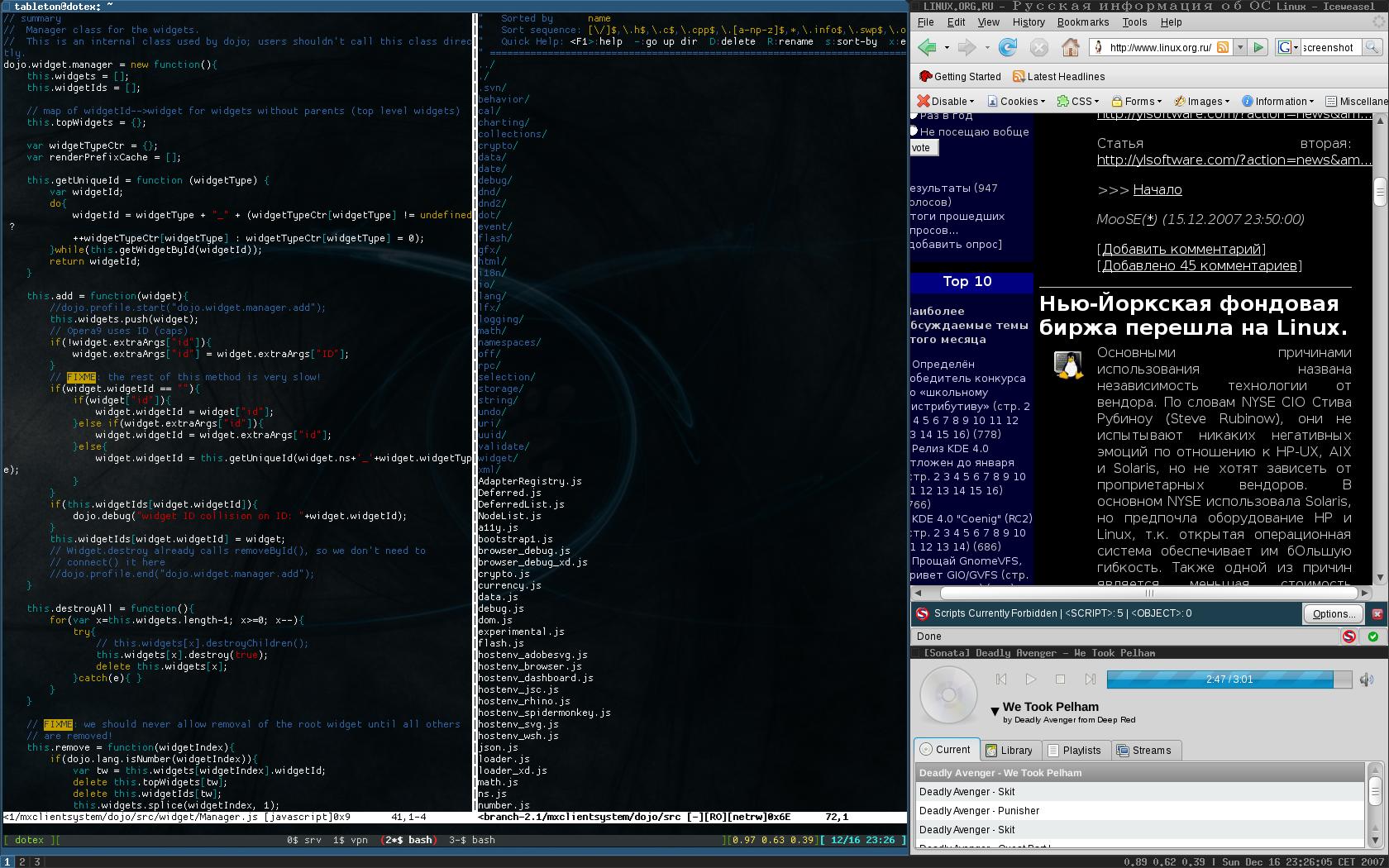This screenshot has width=1389, height=868.
Task: Go back with Iceweasel's green arrow
Action: tap(928, 47)
